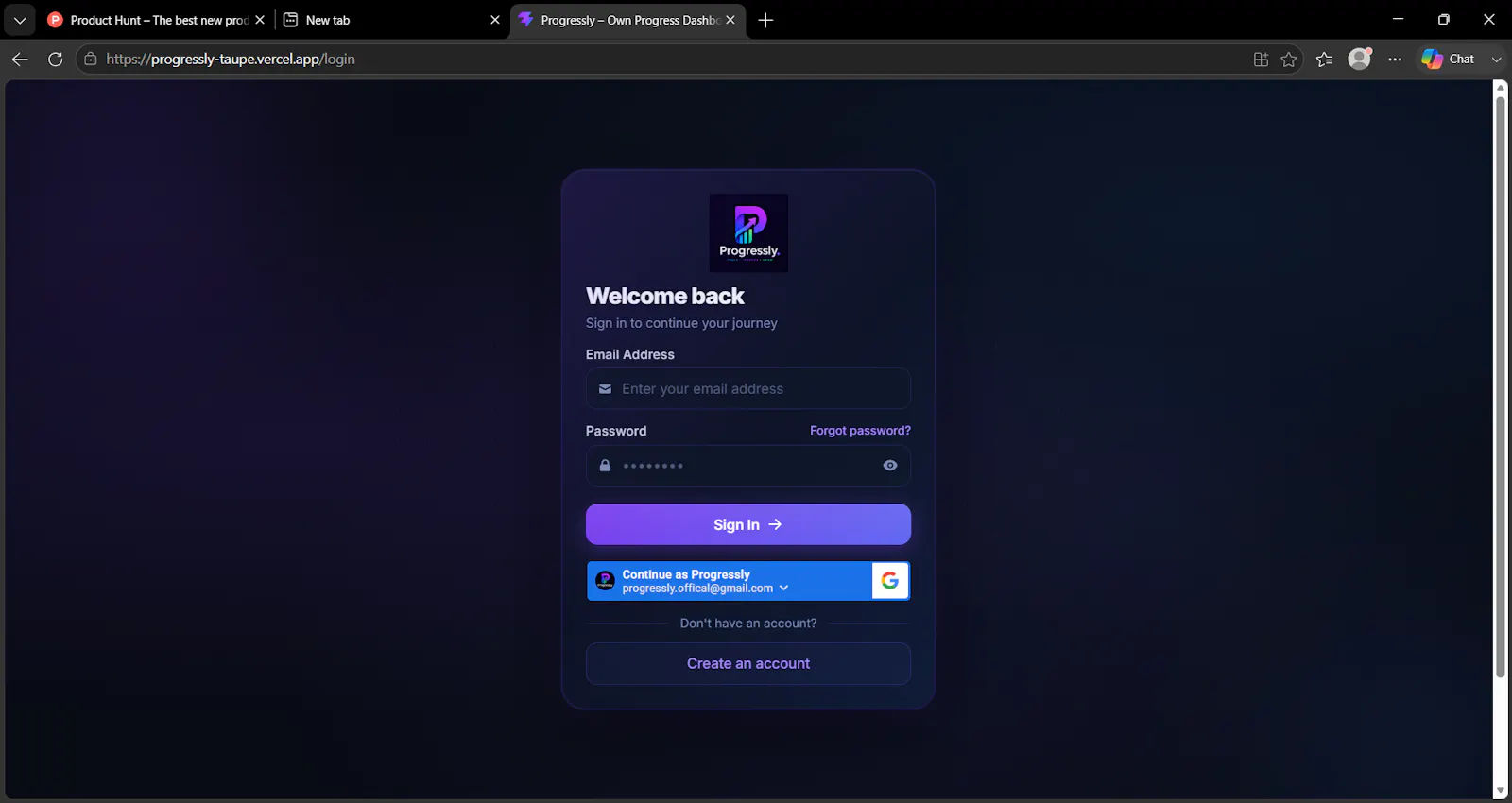Open the Forgot password? link
Screen dimensions: 1512x803
[x=860, y=431]
